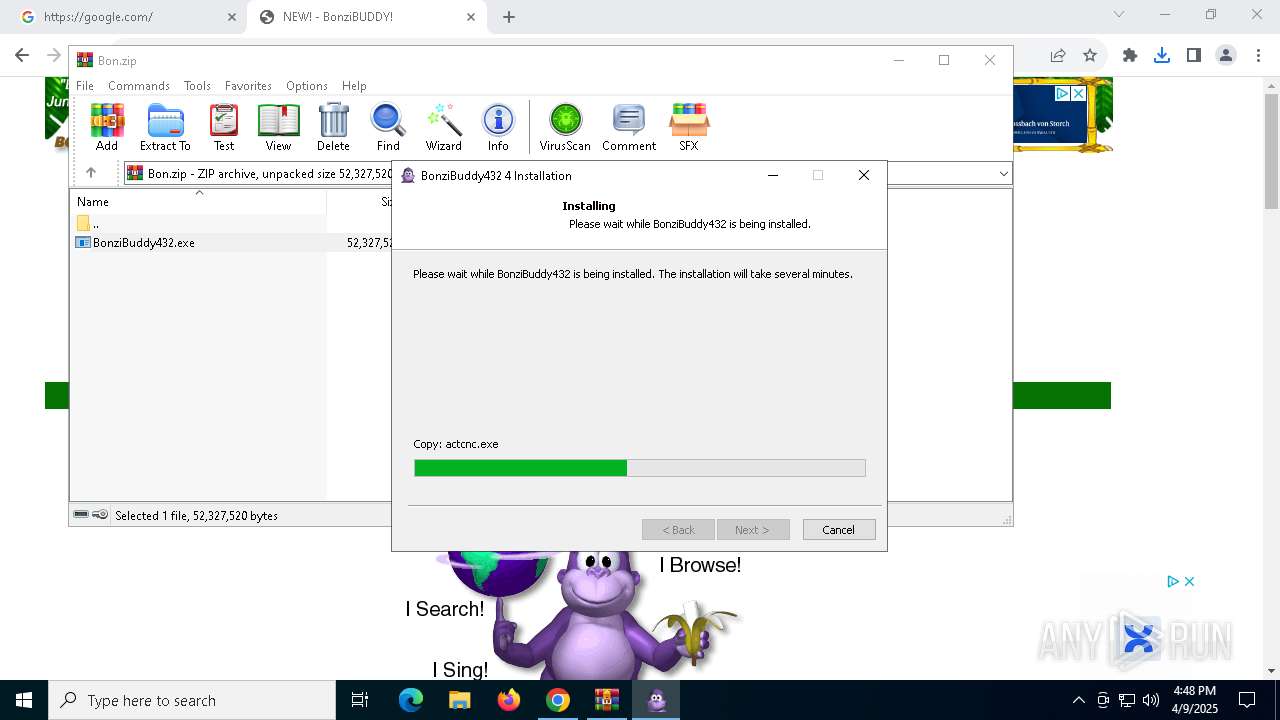Click the Delete trash can icon
This screenshot has height=720, width=1280.
[x=333, y=127]
